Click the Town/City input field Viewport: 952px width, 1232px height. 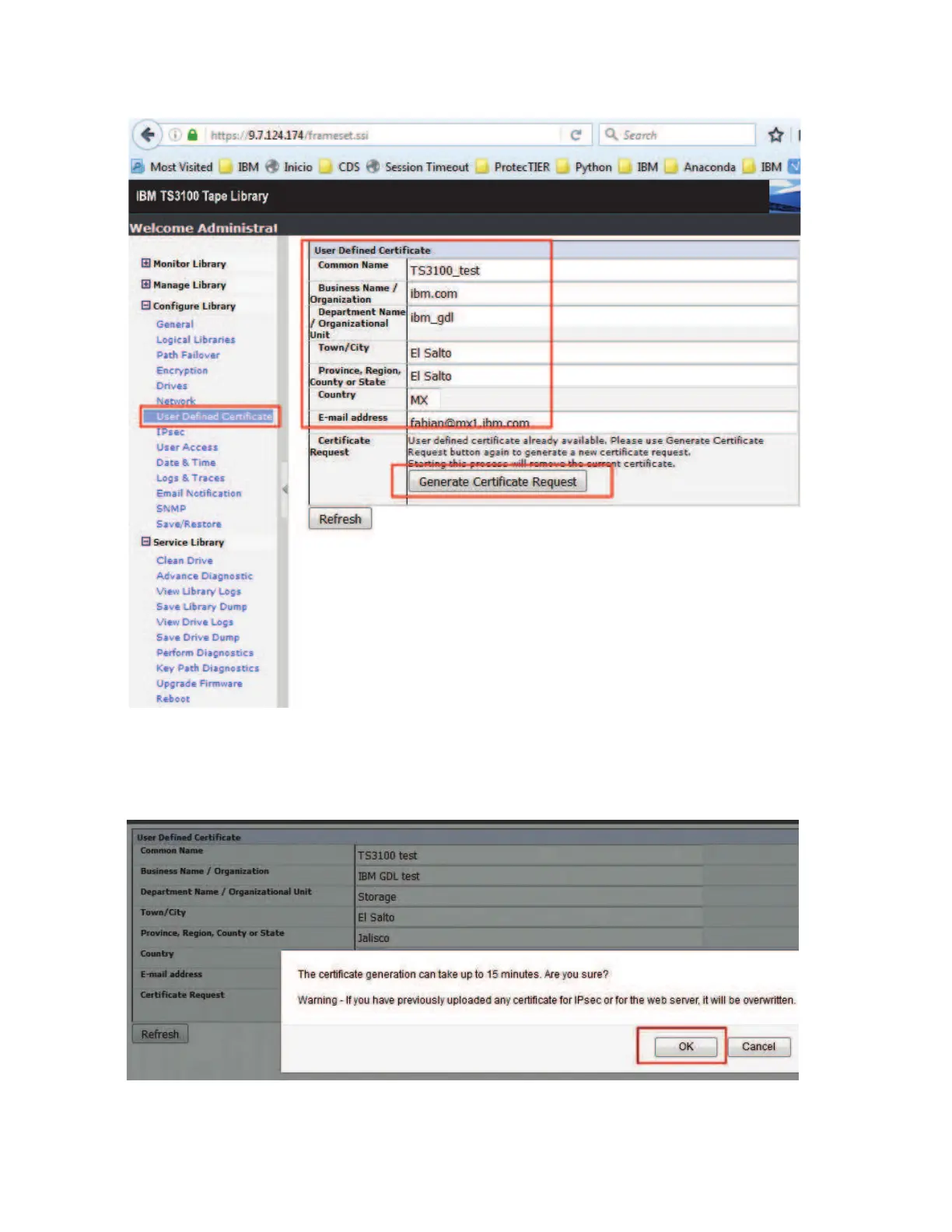pyautogui.click(x=602, y=352)
